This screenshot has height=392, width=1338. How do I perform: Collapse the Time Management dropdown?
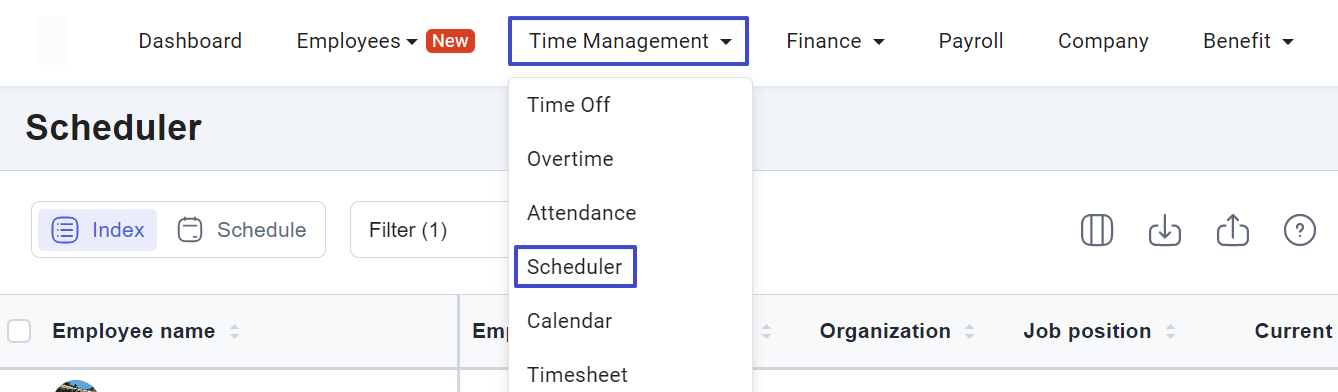pos(628,41)
